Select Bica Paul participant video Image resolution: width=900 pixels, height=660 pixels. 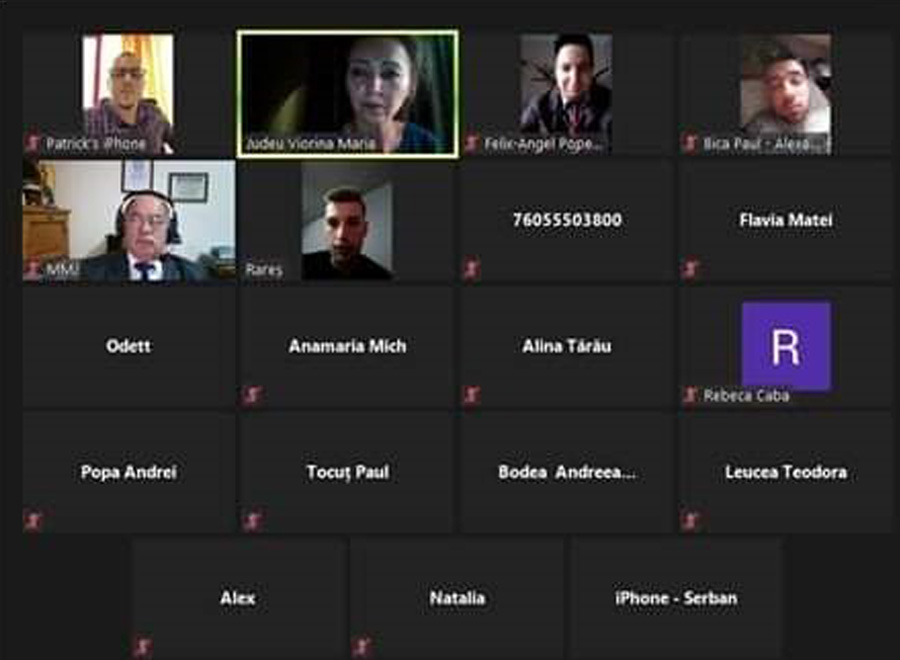pos(786,94)
